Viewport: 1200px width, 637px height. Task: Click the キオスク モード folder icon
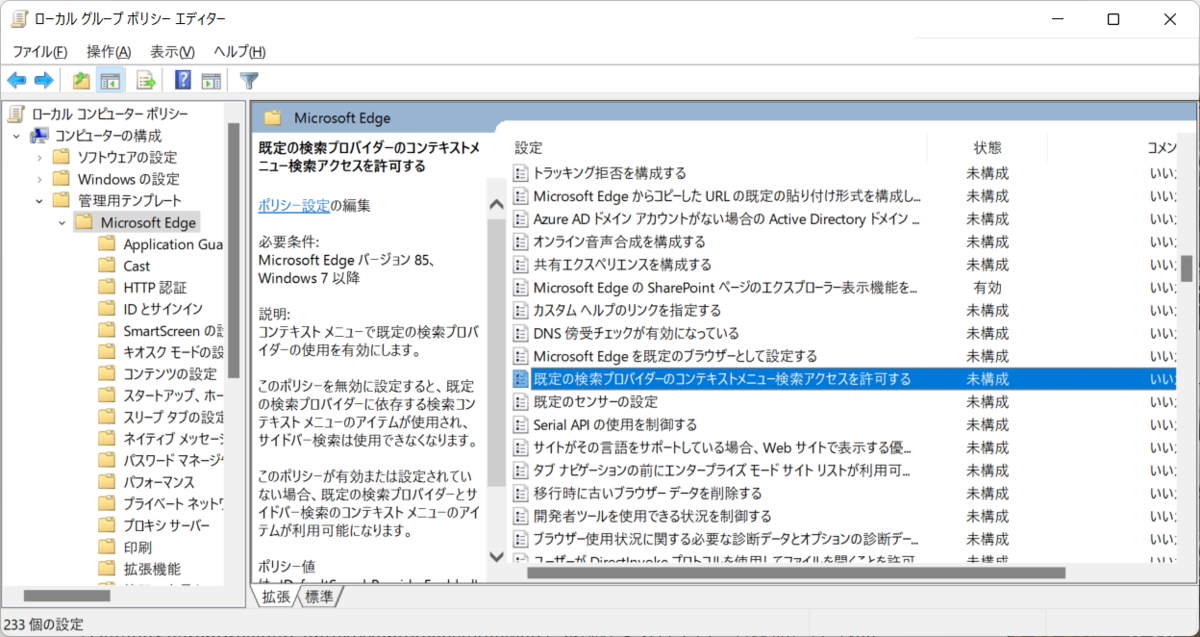pos(106,352)
